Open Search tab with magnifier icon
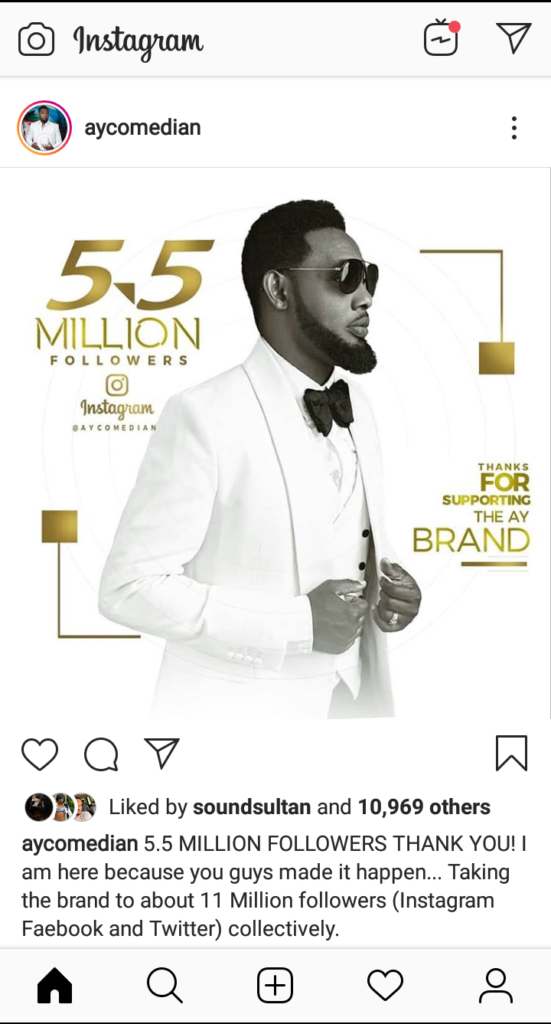Screen dimensions: 551x1024 coord(165,985)
